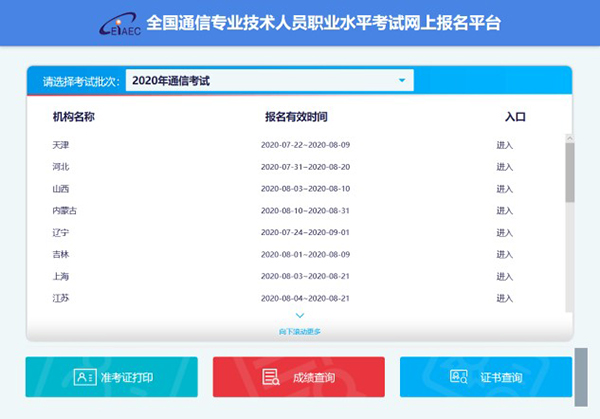Click the date 2020-08-03~2020-08-10
The width and height of the screenshot is (600, 419).
[305, 189]
